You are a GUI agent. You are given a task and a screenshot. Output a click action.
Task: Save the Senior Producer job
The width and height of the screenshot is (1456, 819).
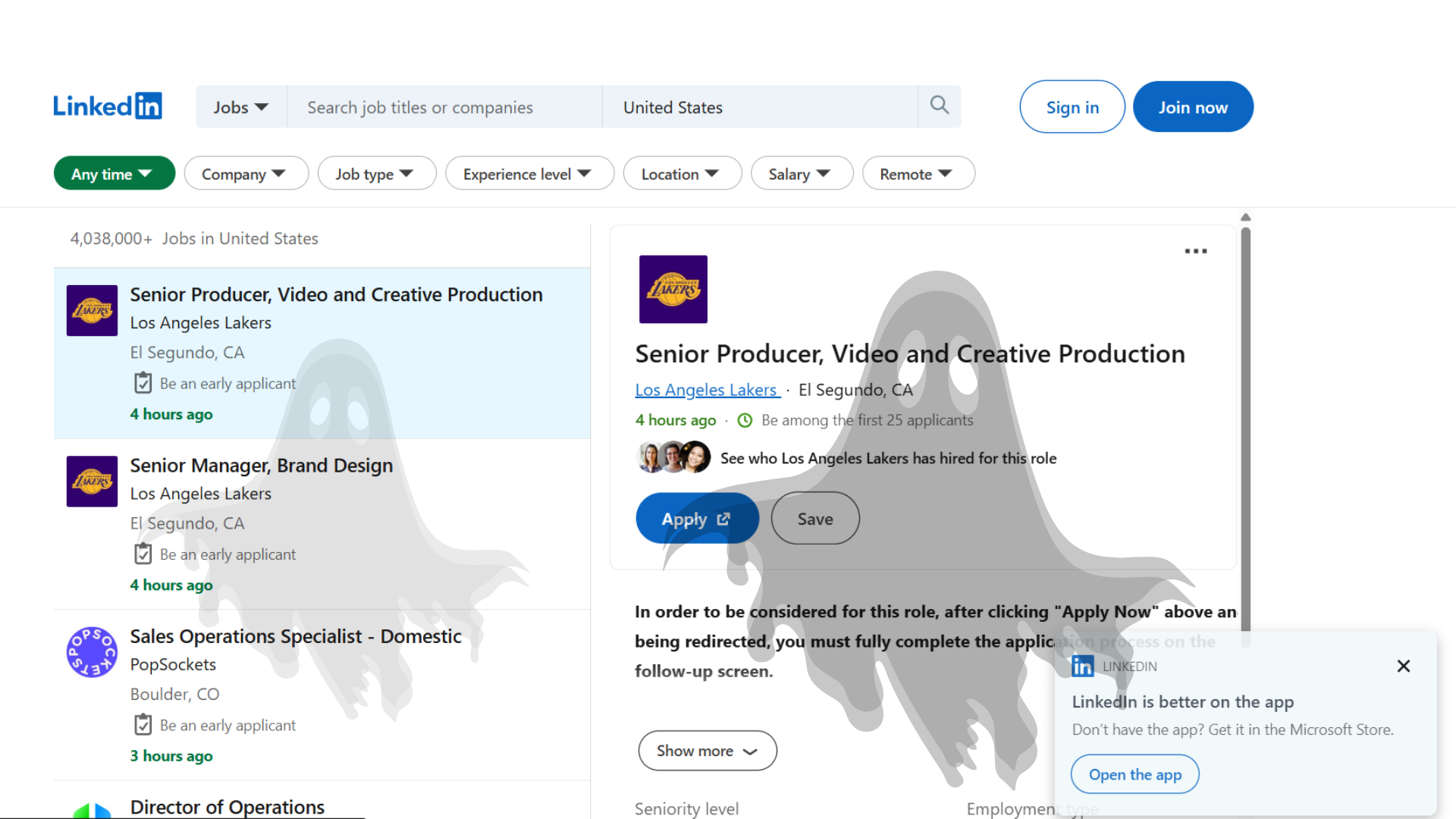click(815, 519)
